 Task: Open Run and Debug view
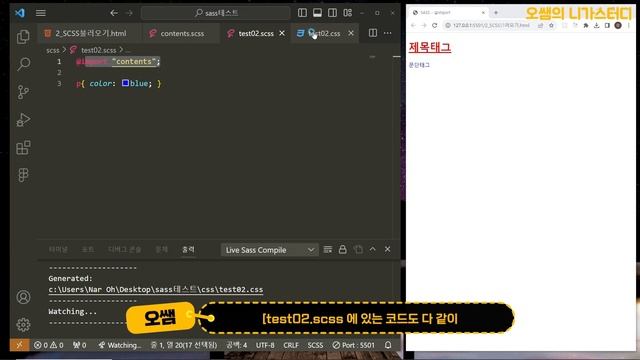pyautogui.click(x=23, y=120)
